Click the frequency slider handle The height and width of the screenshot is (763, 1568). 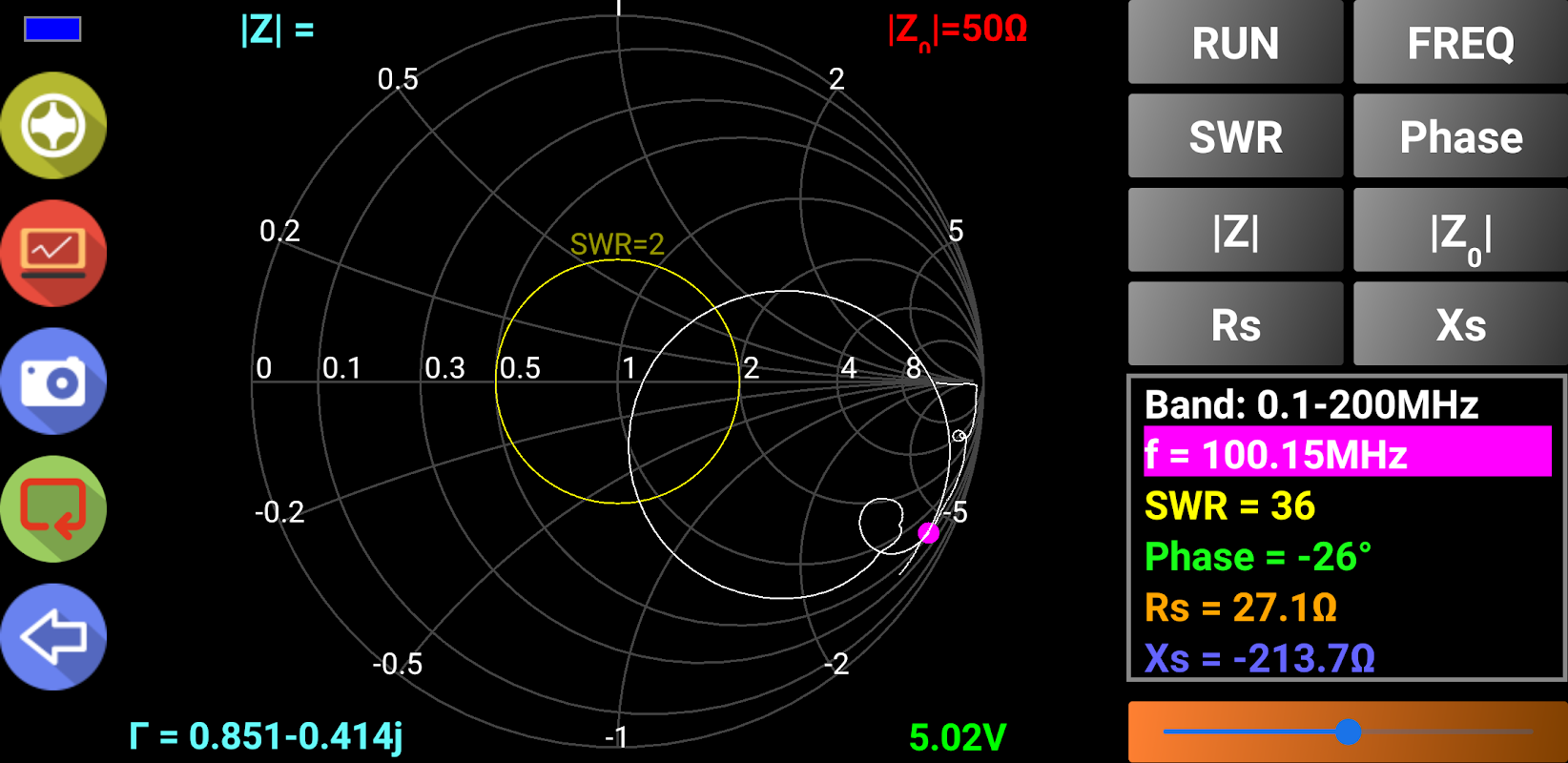[x=1348, y=732]
